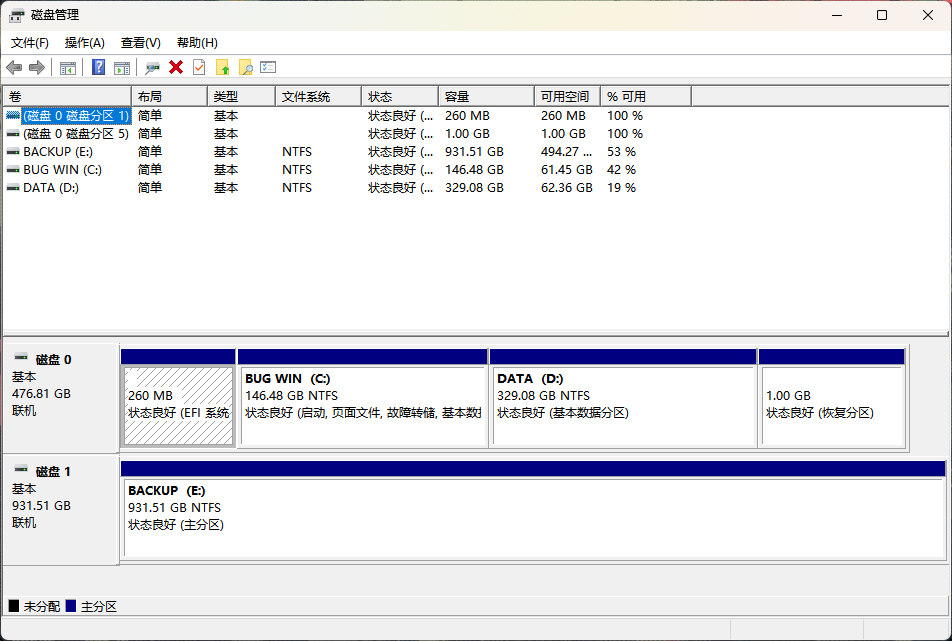Image resolution: width=952 pixels, height=641 pixels.
Task: Open Help via blue question mark icon
Action: click(x=99, y=67)
